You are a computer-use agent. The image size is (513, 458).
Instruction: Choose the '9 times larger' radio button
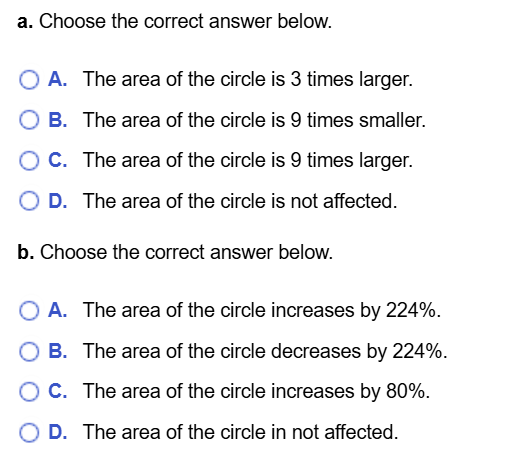point(29,161)
